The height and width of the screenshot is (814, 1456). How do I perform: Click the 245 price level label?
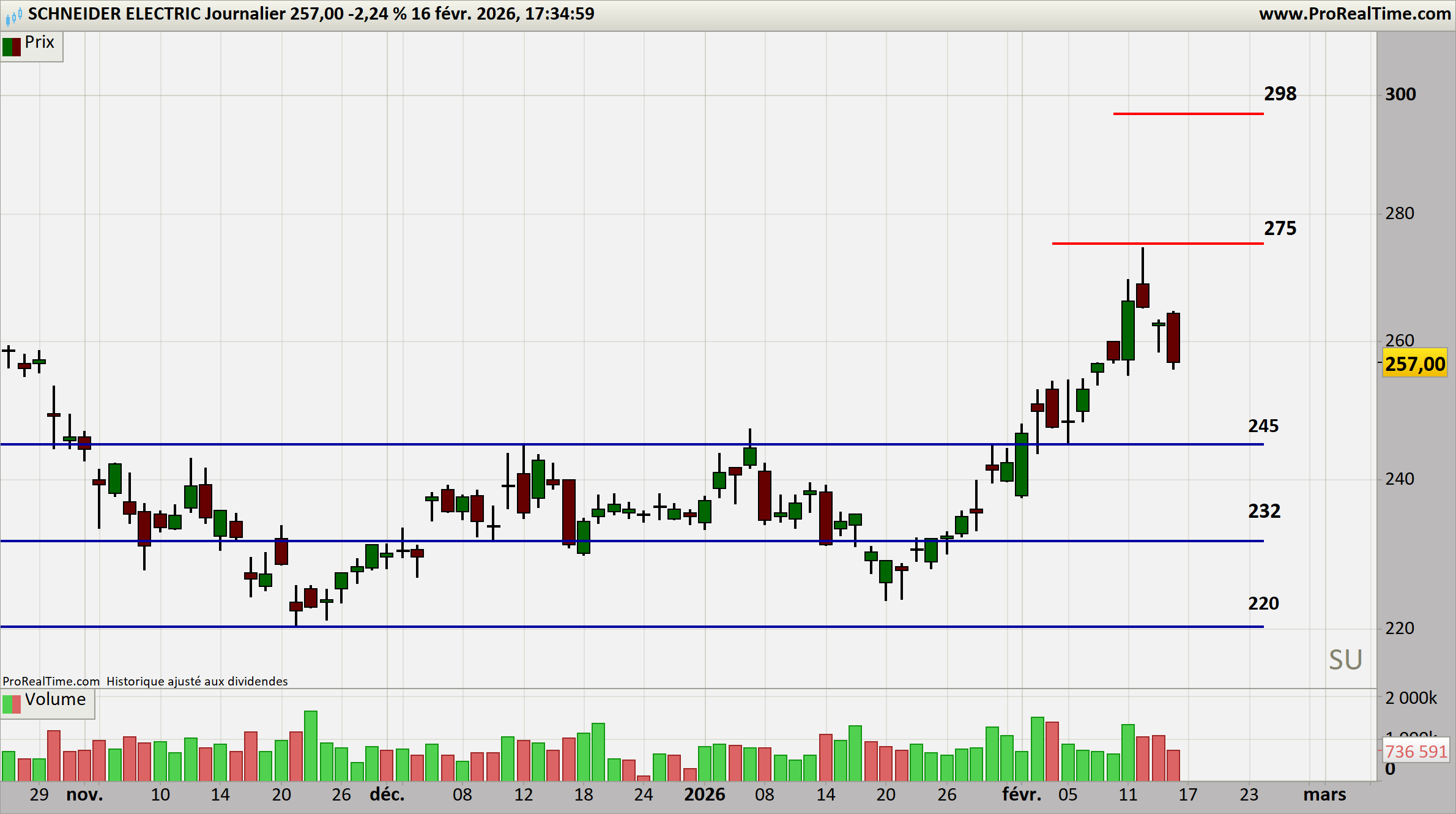tap(1263, 426)
